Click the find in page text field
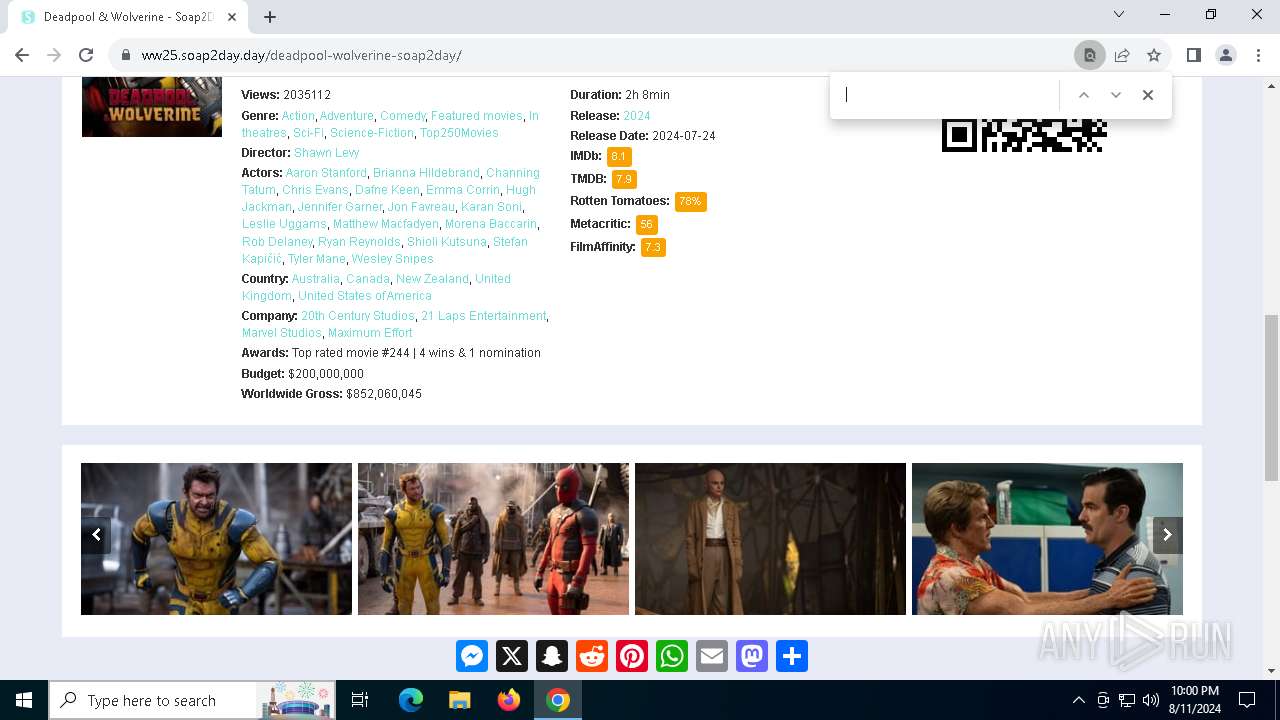Image resolution: width=1280 pixels, height=720 pixels. pos(947,95)
